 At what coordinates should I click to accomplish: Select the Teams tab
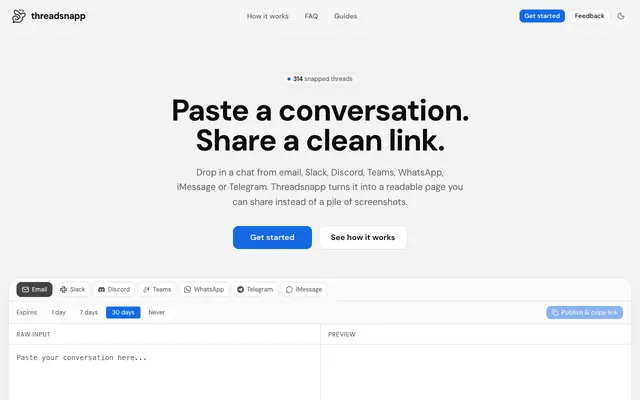[157, 289]
